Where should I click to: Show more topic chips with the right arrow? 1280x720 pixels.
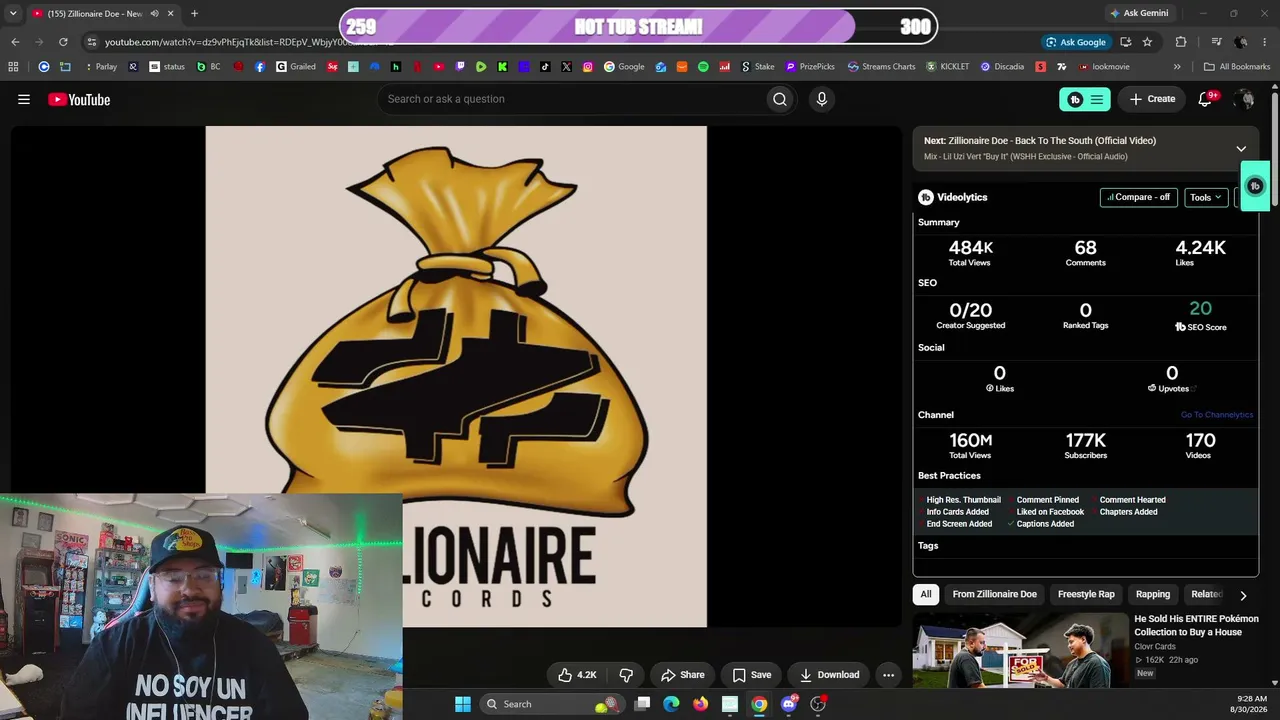1243,595
